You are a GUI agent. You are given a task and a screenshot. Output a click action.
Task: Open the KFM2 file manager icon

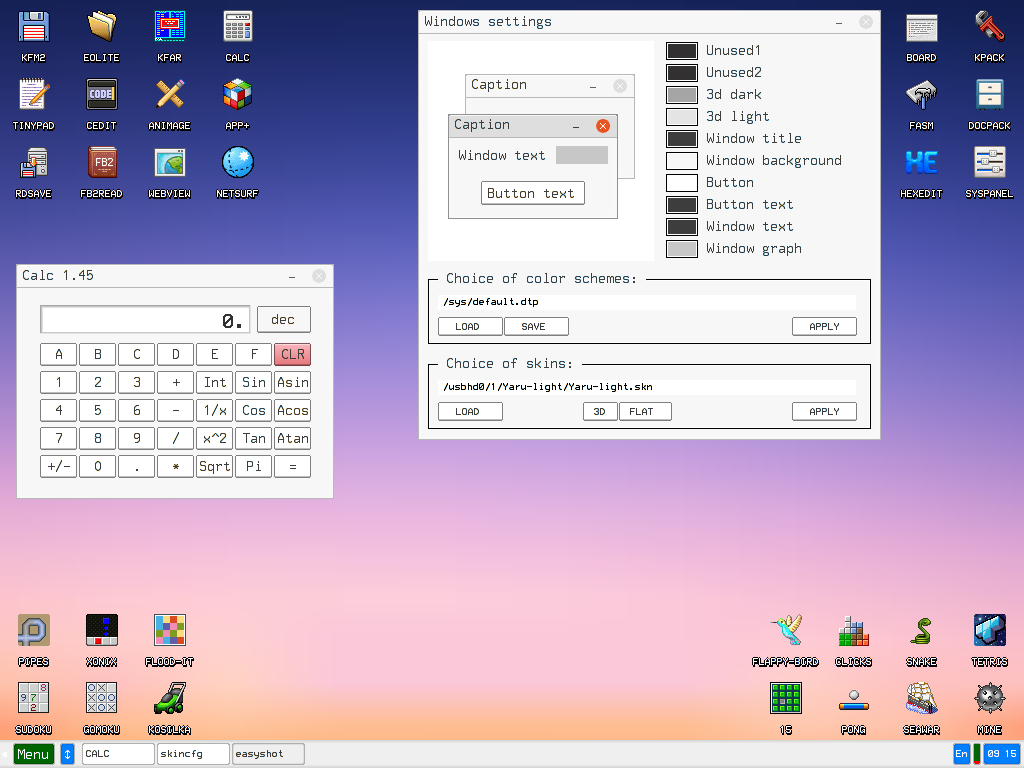click(34, 28)
